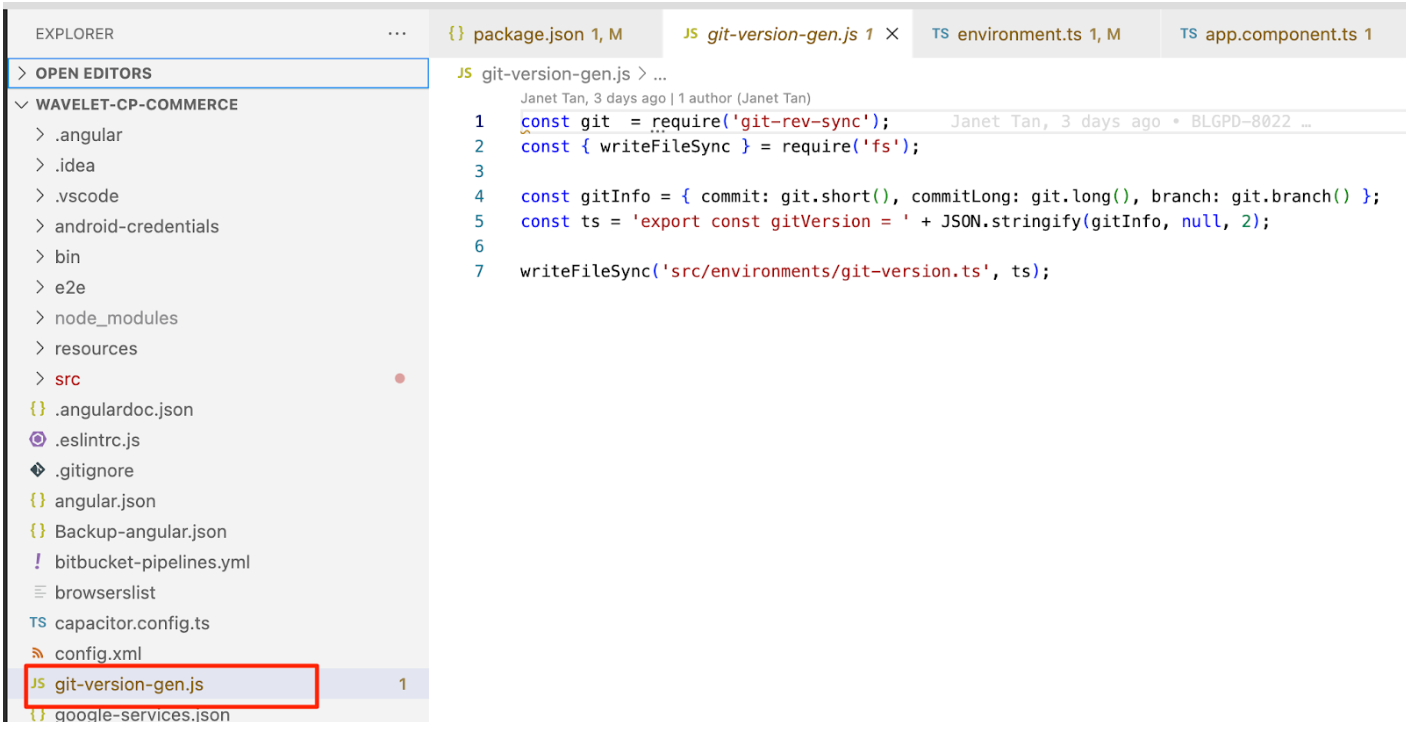
Task: Click the .eslintrc.js file icon
Action: tap(38, 440)
